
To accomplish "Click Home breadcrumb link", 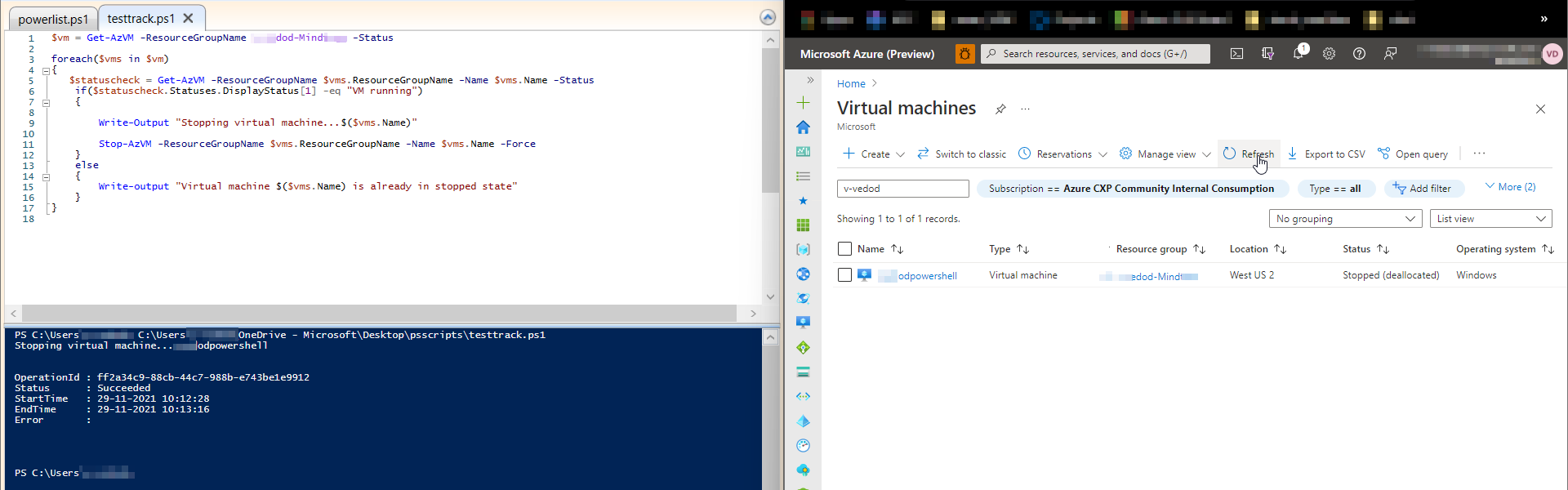I will 851,83.
